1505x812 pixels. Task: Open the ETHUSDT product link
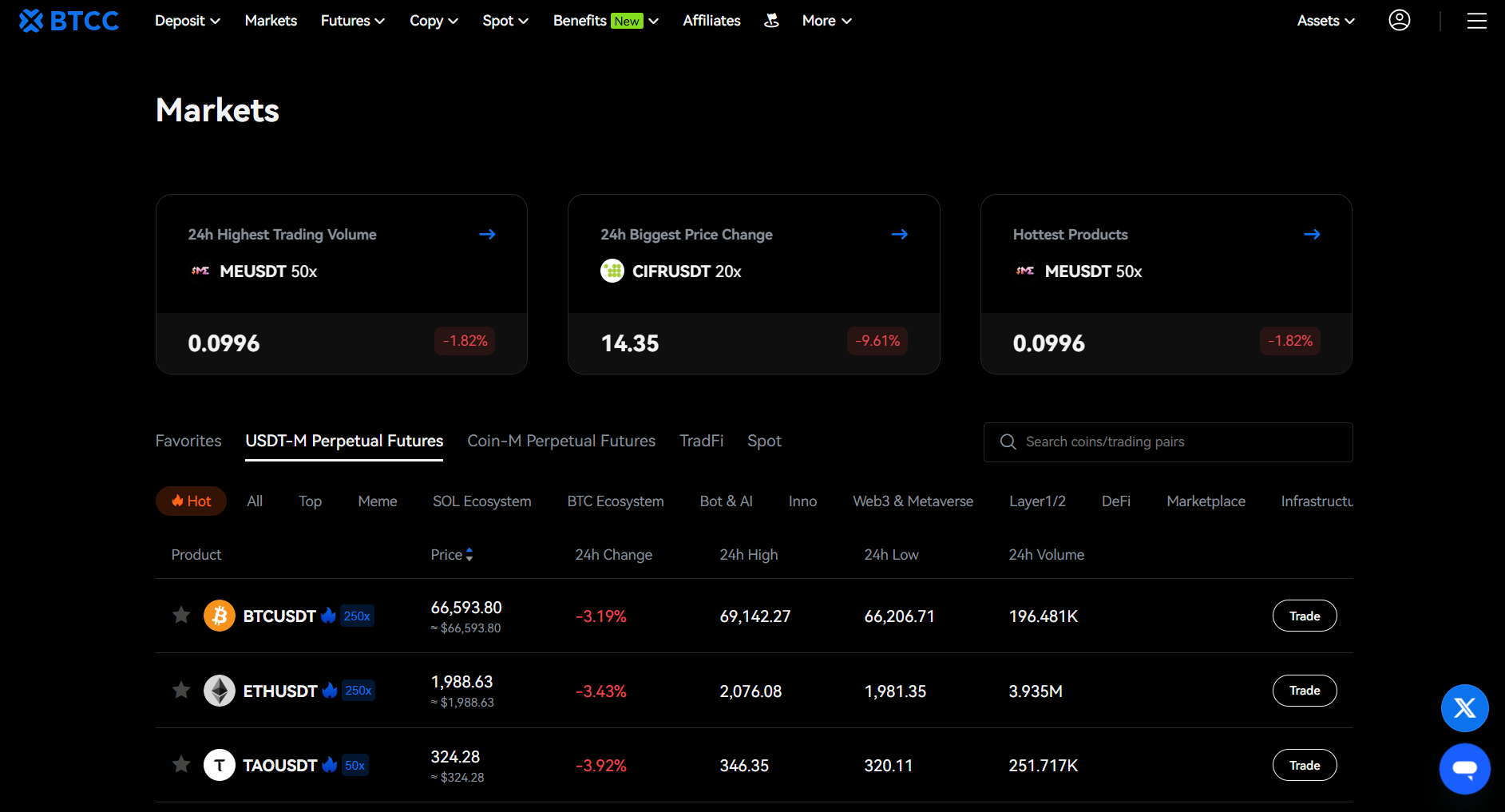[280, 691]
